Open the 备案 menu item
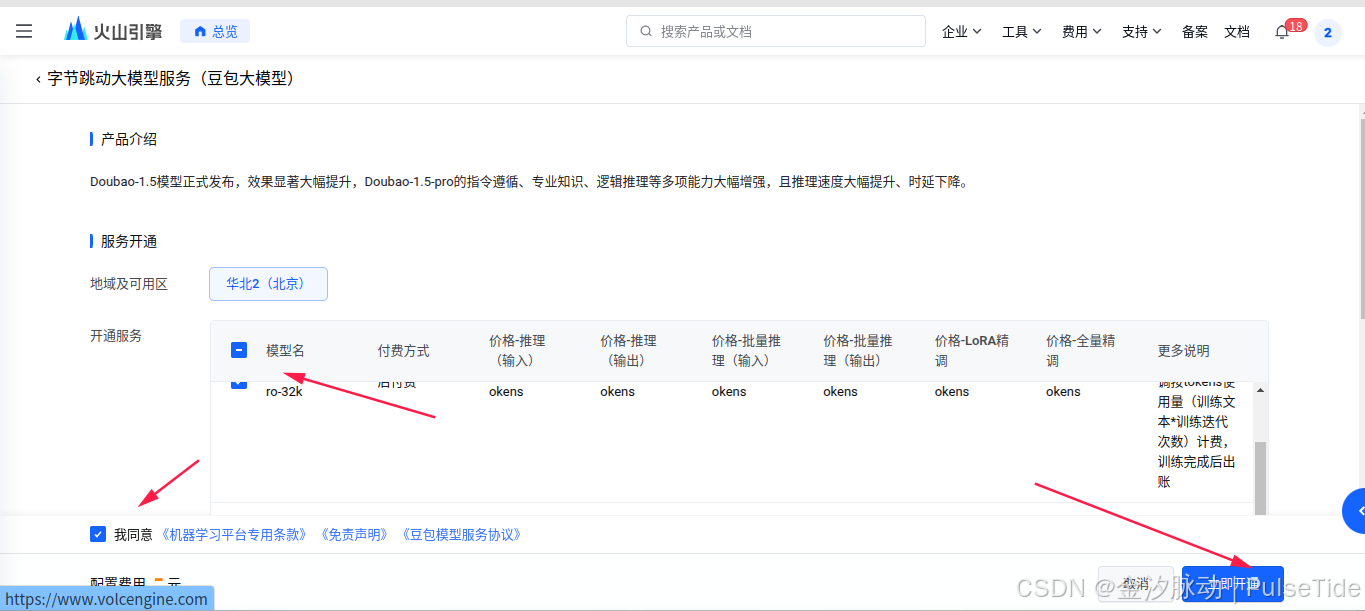1365x611 pixels. (x=1195, y=32)
